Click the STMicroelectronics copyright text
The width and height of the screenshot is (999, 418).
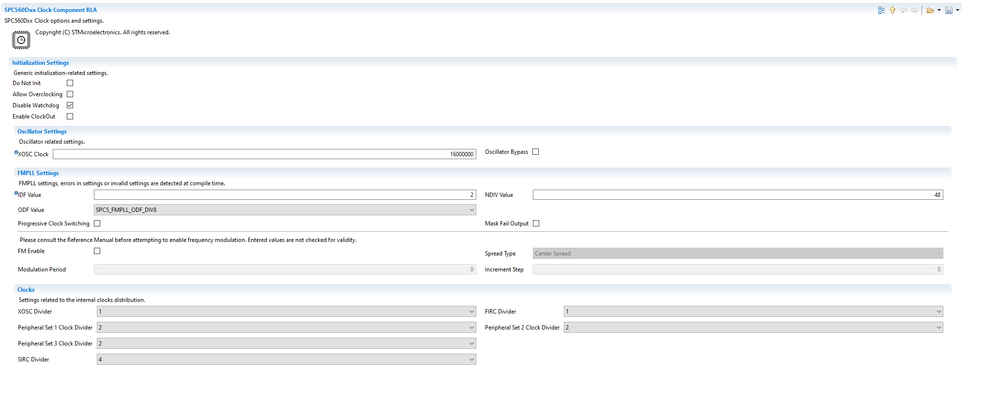click(x=103, y=32)
